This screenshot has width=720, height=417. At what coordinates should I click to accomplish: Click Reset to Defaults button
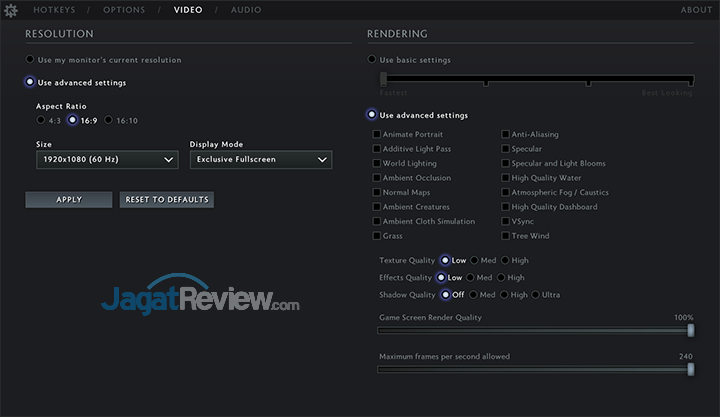166,199
